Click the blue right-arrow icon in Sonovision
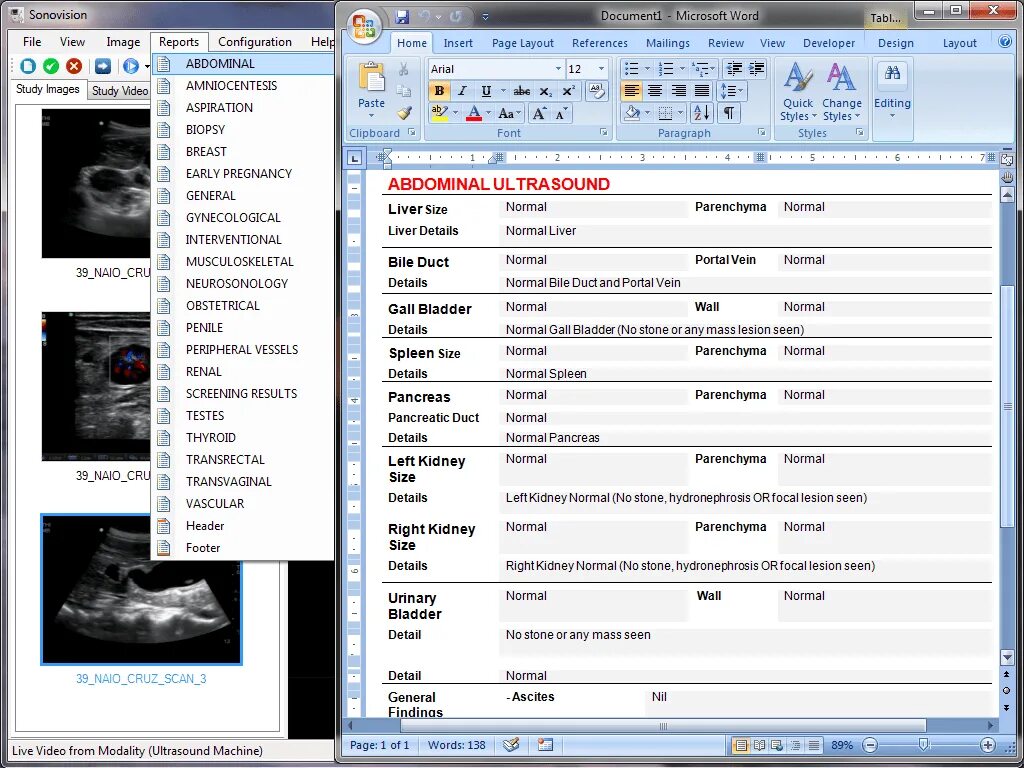Screen dimensions: 1024x768 coord(103,66)
